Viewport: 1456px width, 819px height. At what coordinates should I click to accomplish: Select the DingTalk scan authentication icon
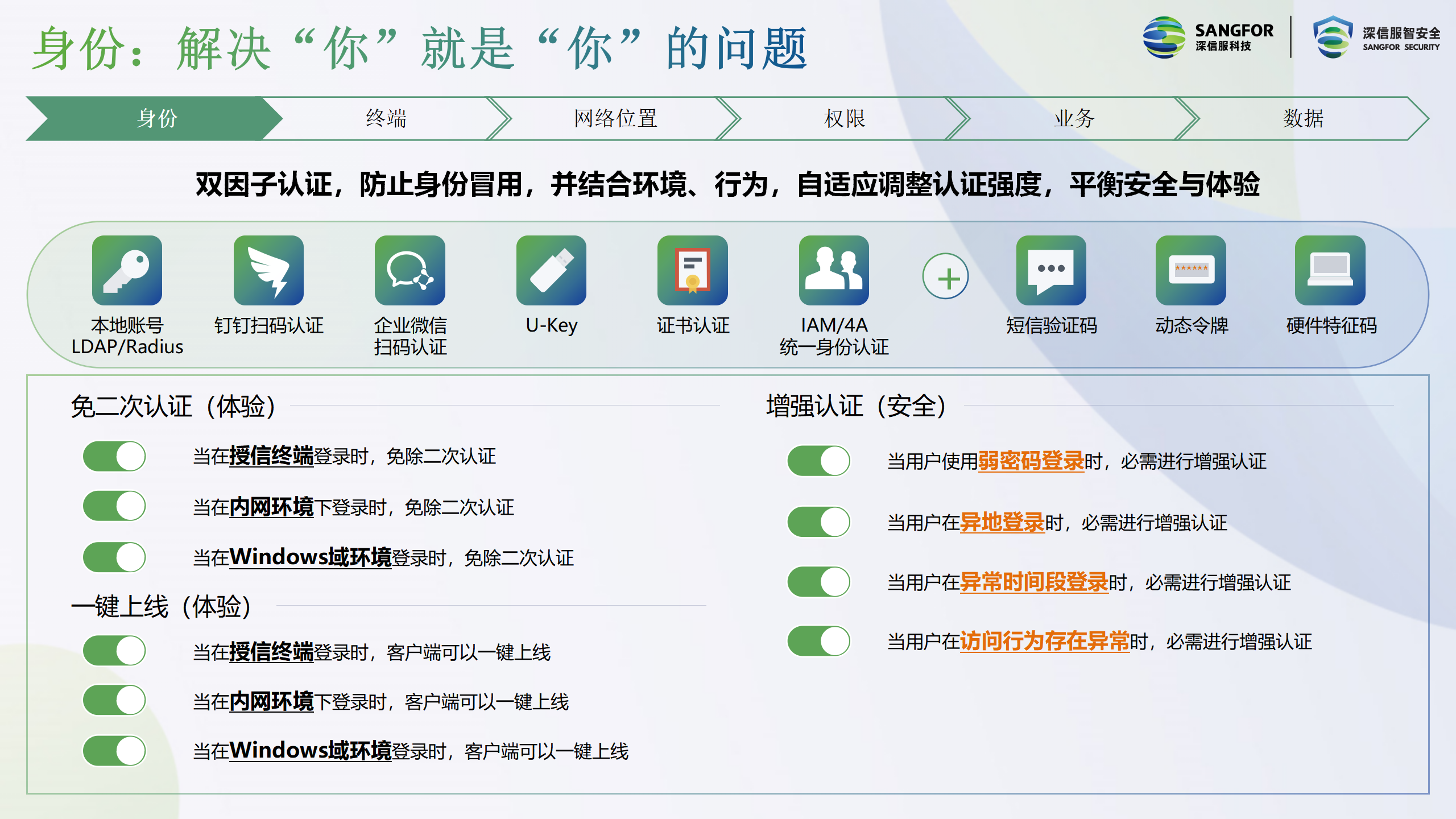[x=268, y=271]
